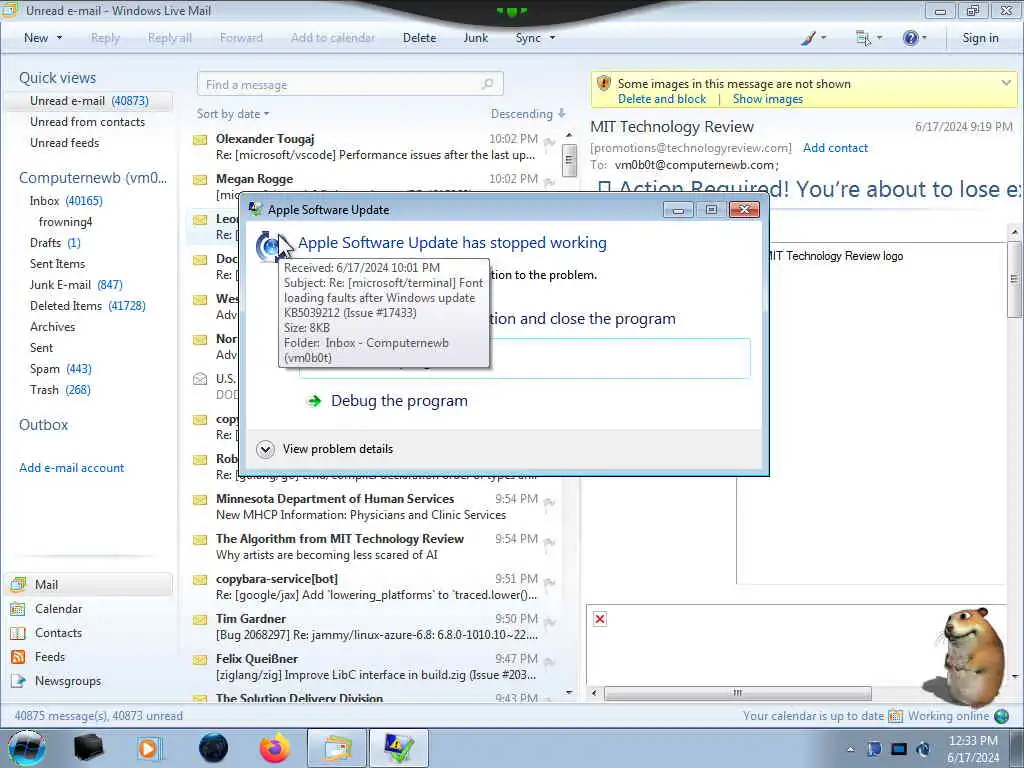Open the paintbrush colorizer icon in toolbar
The width and height of the screenshot is (1024, 768).
(808, 38)
